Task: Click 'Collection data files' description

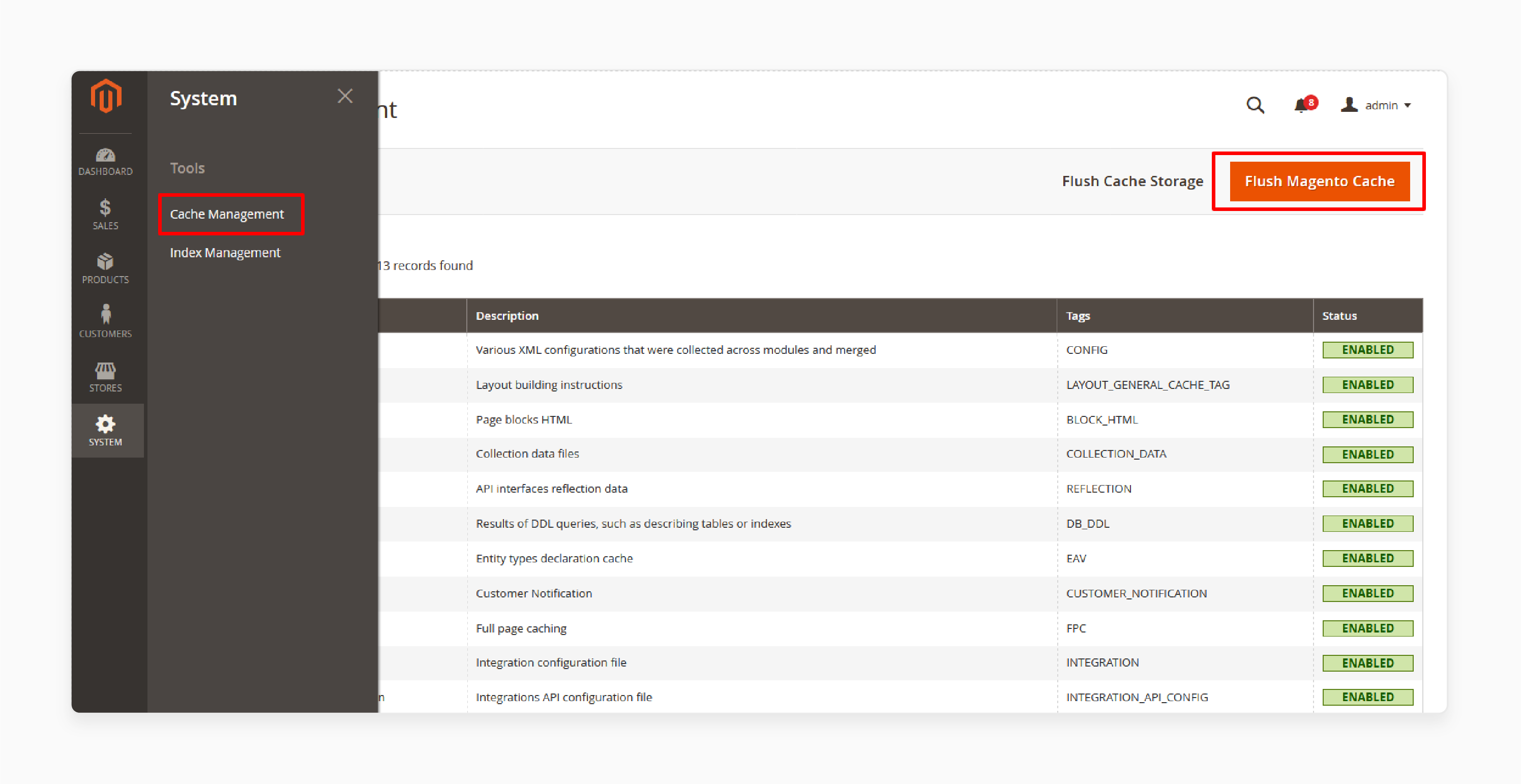Action: click(527, 454)
